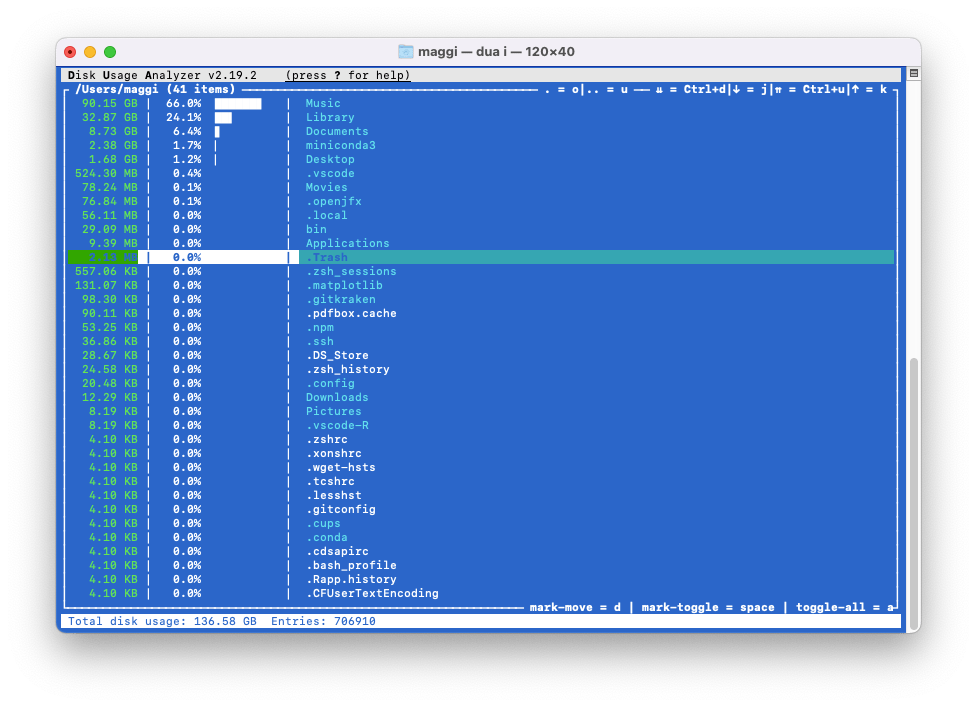Click the folder icon in the title bar

click(406, 52)
